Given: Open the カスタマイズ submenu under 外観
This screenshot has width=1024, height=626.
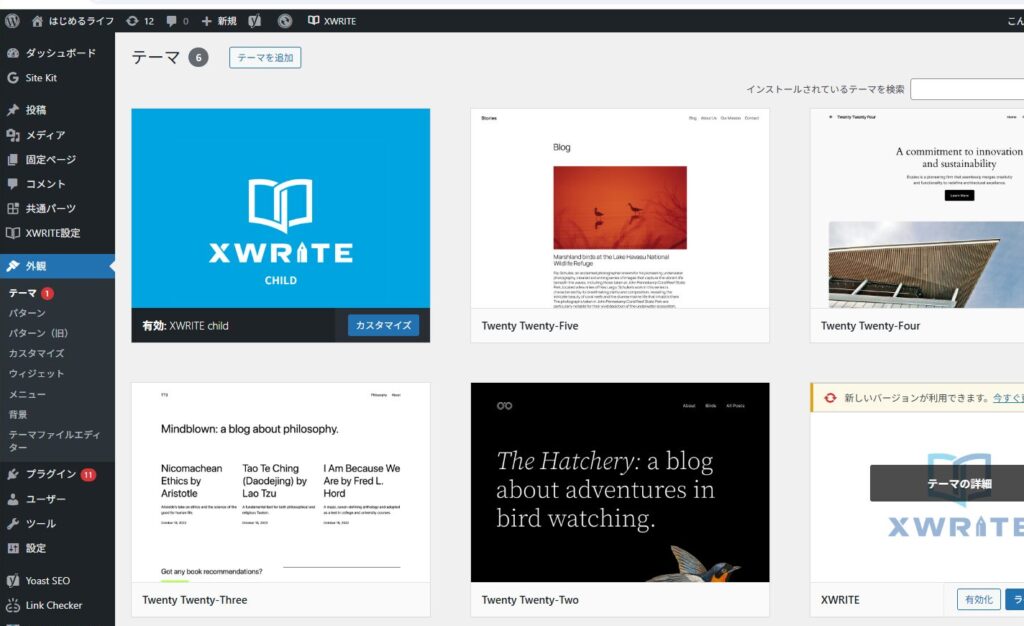Looking at the screenshot, I should click(x=36, y=353).
